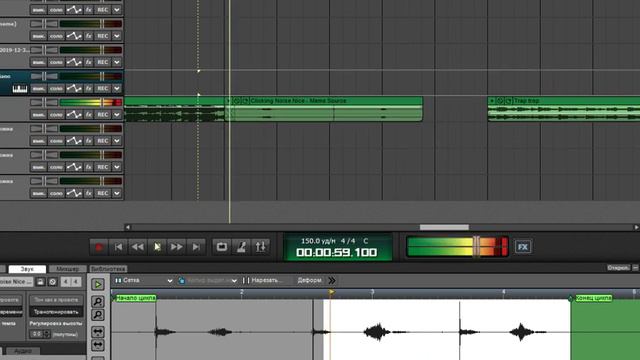Click the Нарезать... button

coord(262,280)
